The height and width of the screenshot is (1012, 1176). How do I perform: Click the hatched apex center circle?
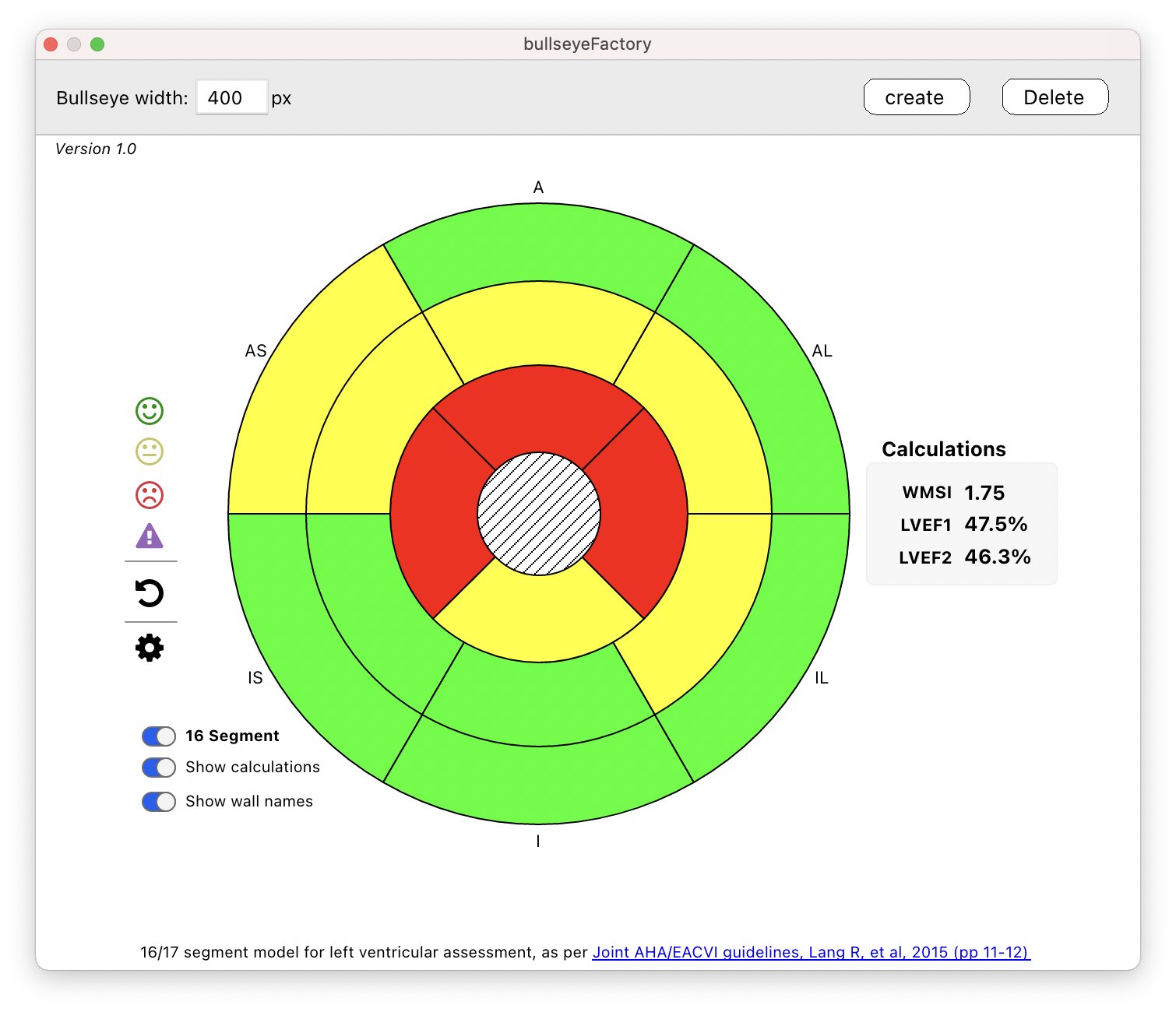[539, 514]
